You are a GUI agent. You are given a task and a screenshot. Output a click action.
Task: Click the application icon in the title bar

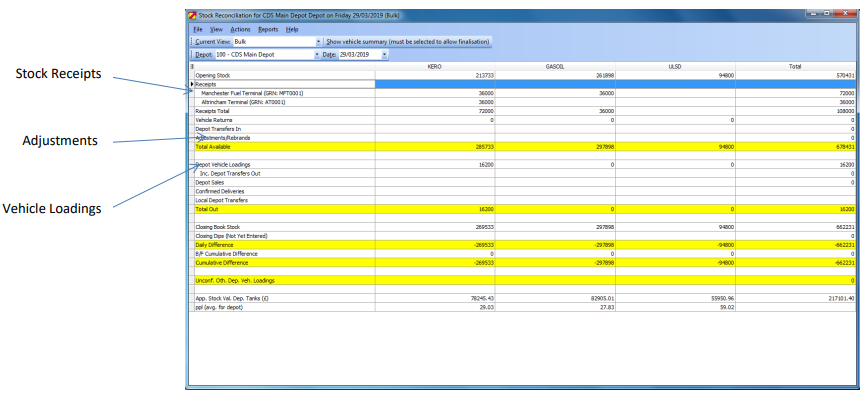192,15
